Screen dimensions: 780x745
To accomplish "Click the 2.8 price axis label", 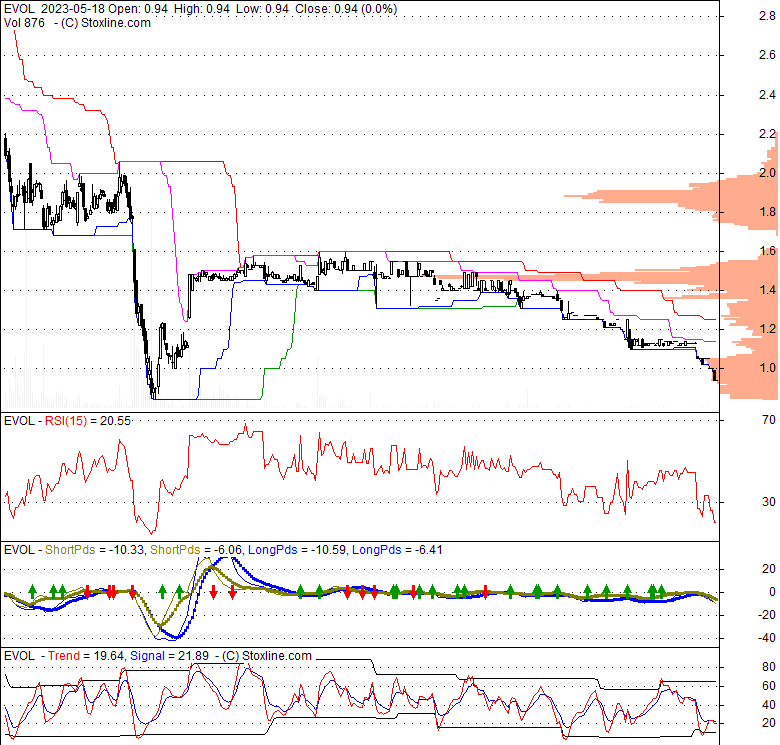I will [x=767, y=16].
